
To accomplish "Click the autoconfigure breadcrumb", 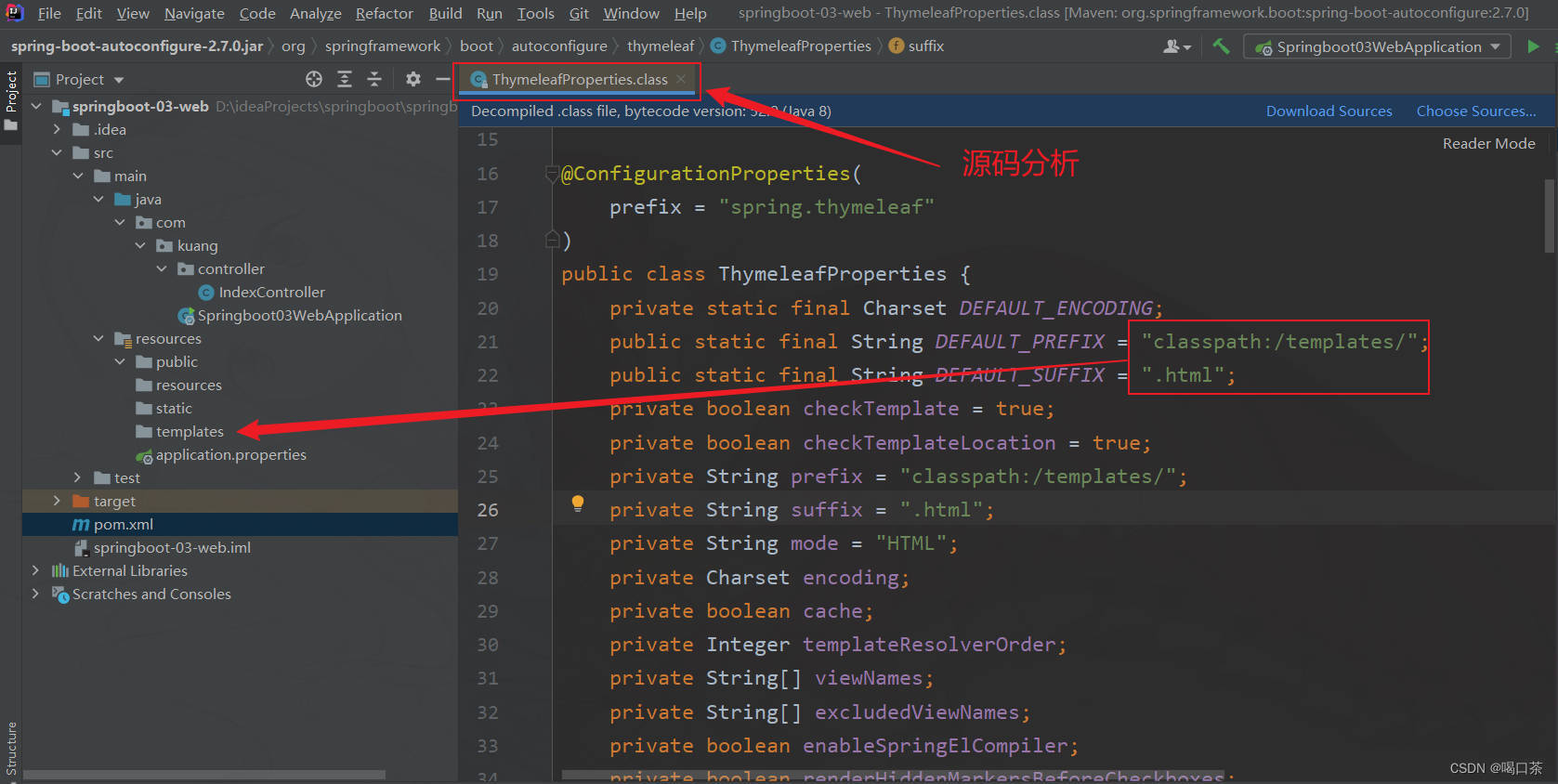I will [559, 46].
